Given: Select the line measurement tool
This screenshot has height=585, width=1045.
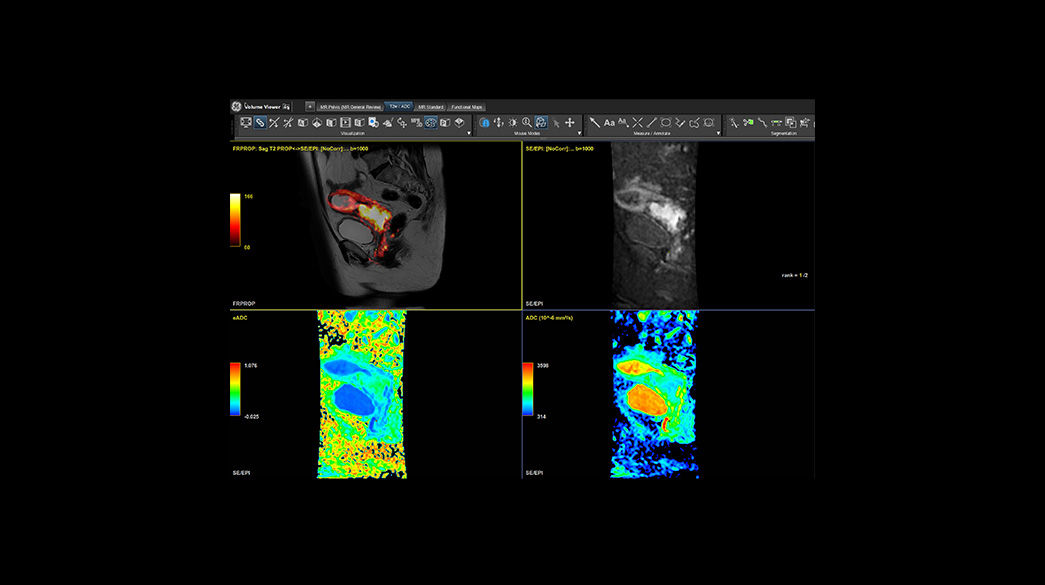Looking at the screenshot, I should pyautogui.click(x=650, y=123).
